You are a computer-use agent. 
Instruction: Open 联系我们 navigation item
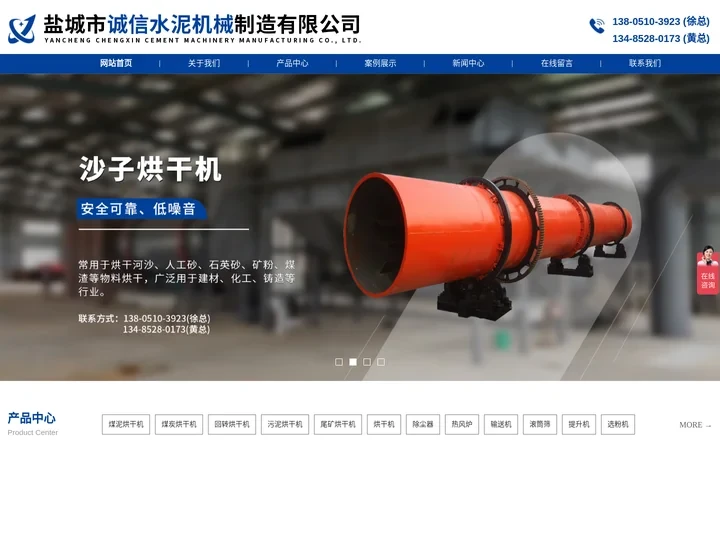pos(645,63)
